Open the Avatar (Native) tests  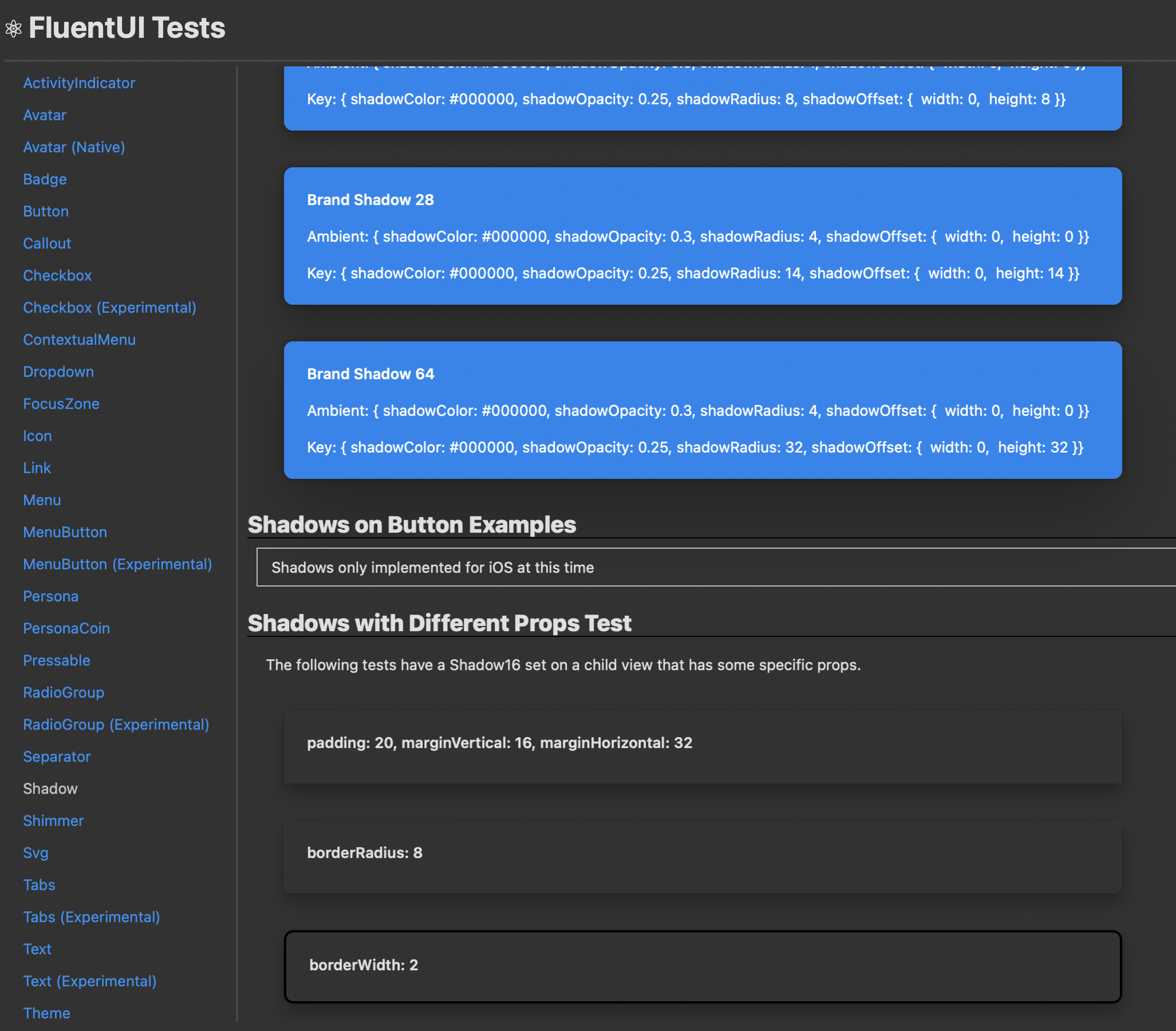pos(74,147)
